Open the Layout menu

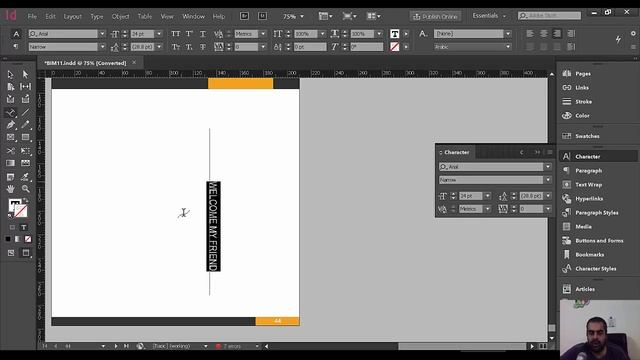pyautogui.click(x=73, y=16)
